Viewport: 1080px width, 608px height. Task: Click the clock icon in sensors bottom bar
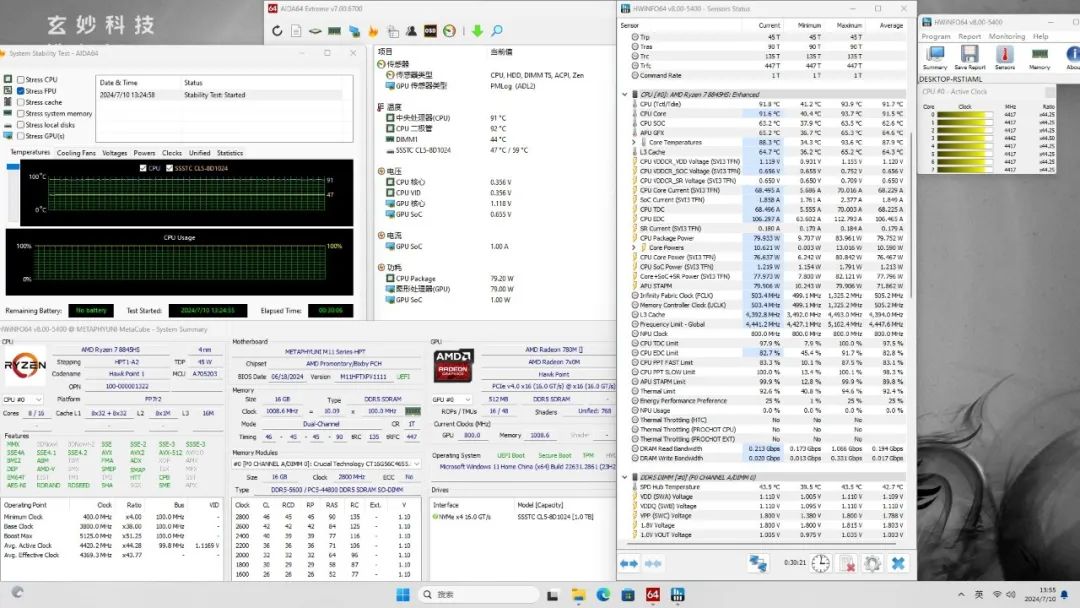click(820, 564)
